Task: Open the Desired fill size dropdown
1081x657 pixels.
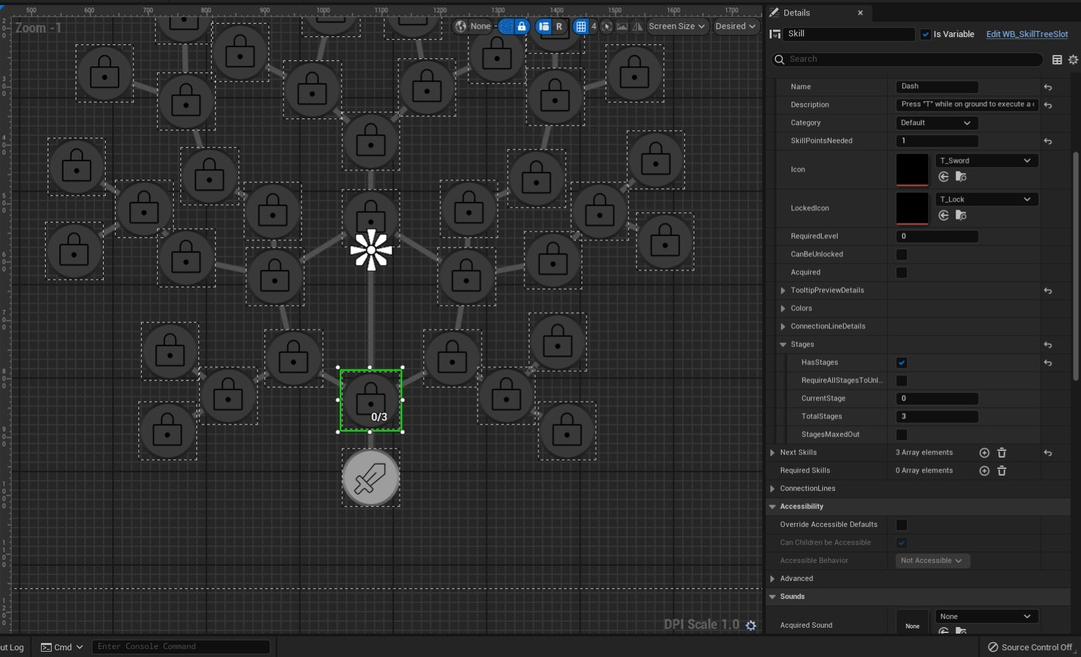Action: click(x=735, y=26)
